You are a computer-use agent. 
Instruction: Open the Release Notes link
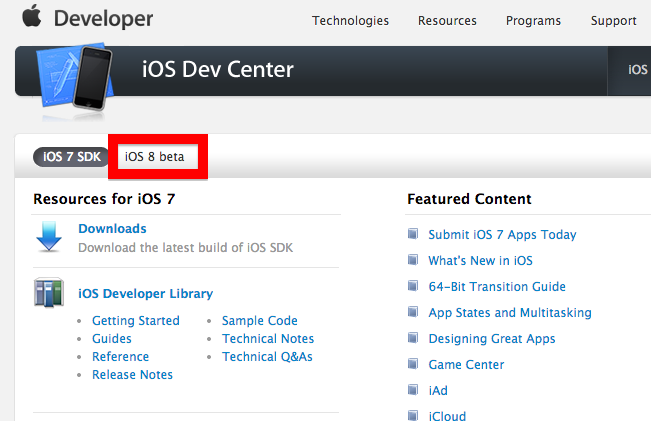[x=132, y=374]
